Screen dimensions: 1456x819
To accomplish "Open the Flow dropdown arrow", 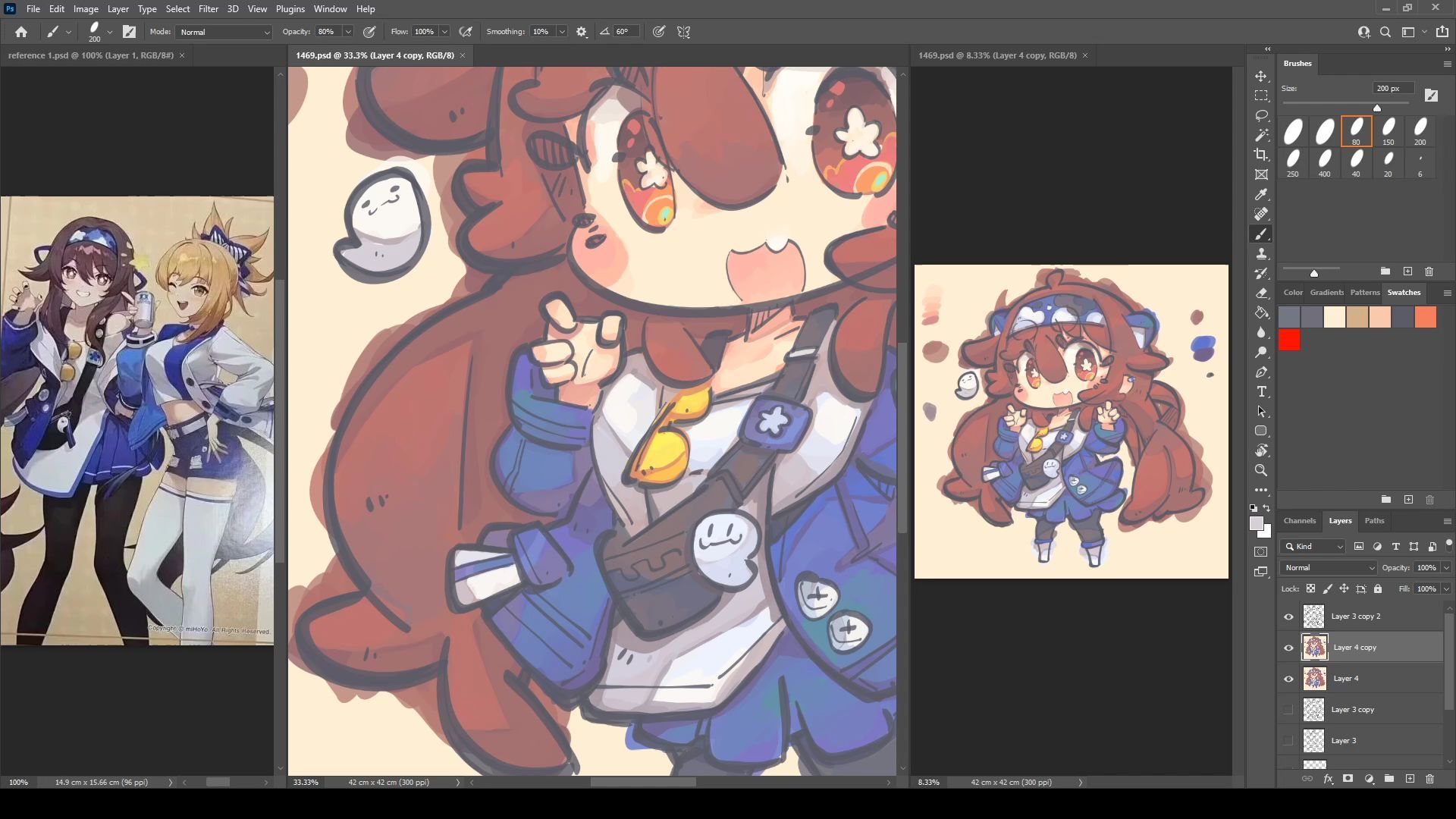I will [444, 32].
